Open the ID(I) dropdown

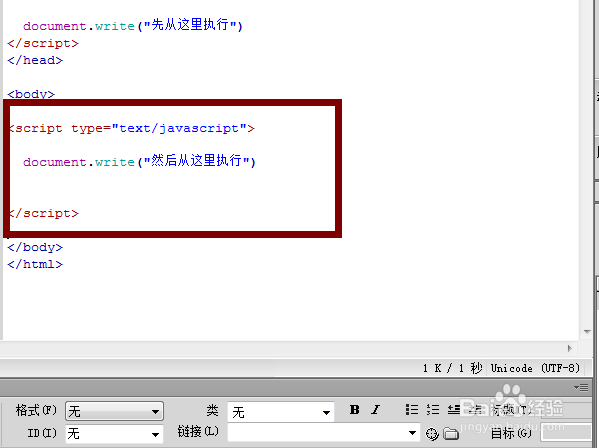(114, 434)
